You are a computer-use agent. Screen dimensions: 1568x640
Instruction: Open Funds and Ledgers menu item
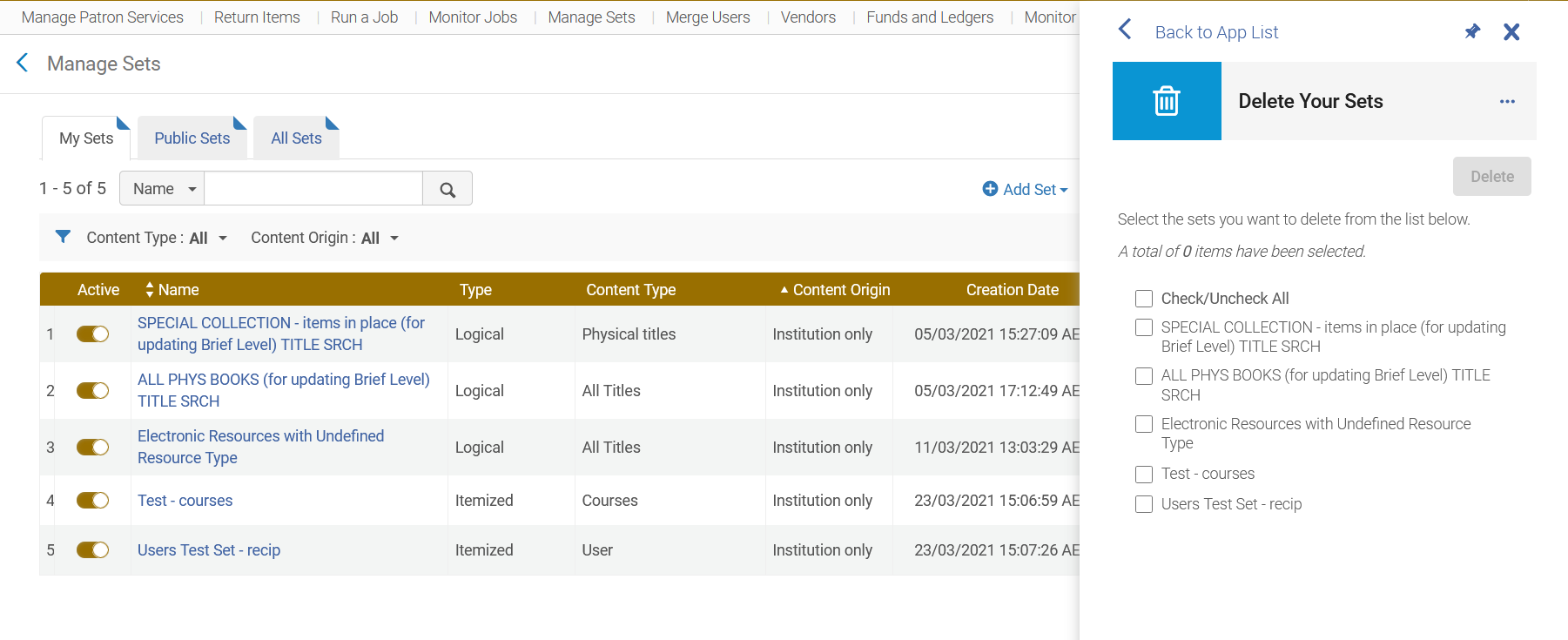pos(930,17)
